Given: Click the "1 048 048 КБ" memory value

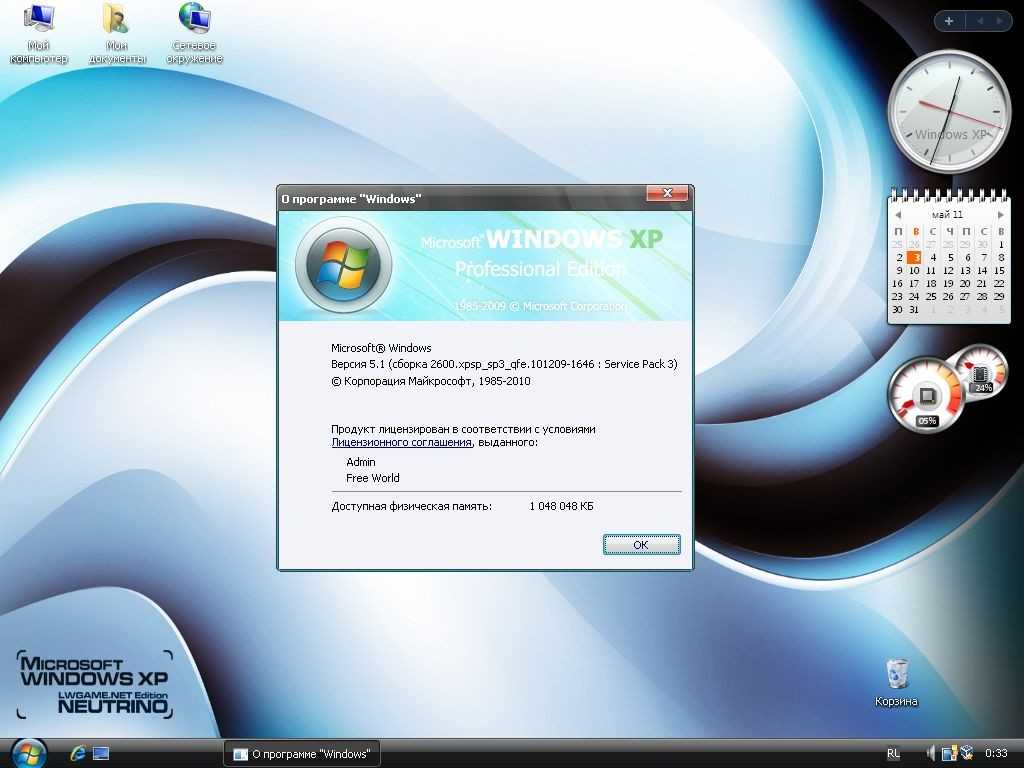Looking at the screenshot, I should point(562,506).
